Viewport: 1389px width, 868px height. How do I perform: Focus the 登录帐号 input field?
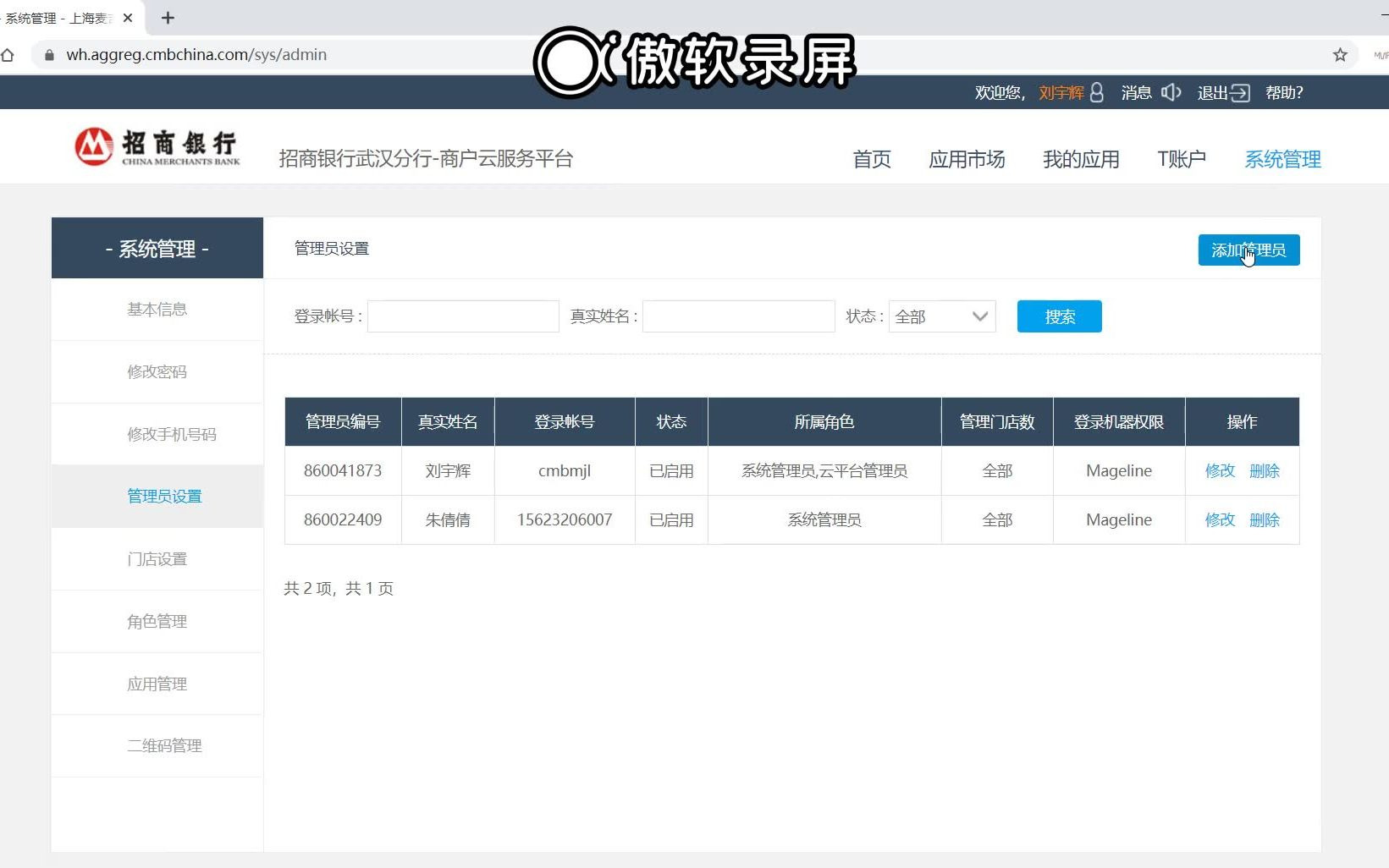[x=463, y=316]
